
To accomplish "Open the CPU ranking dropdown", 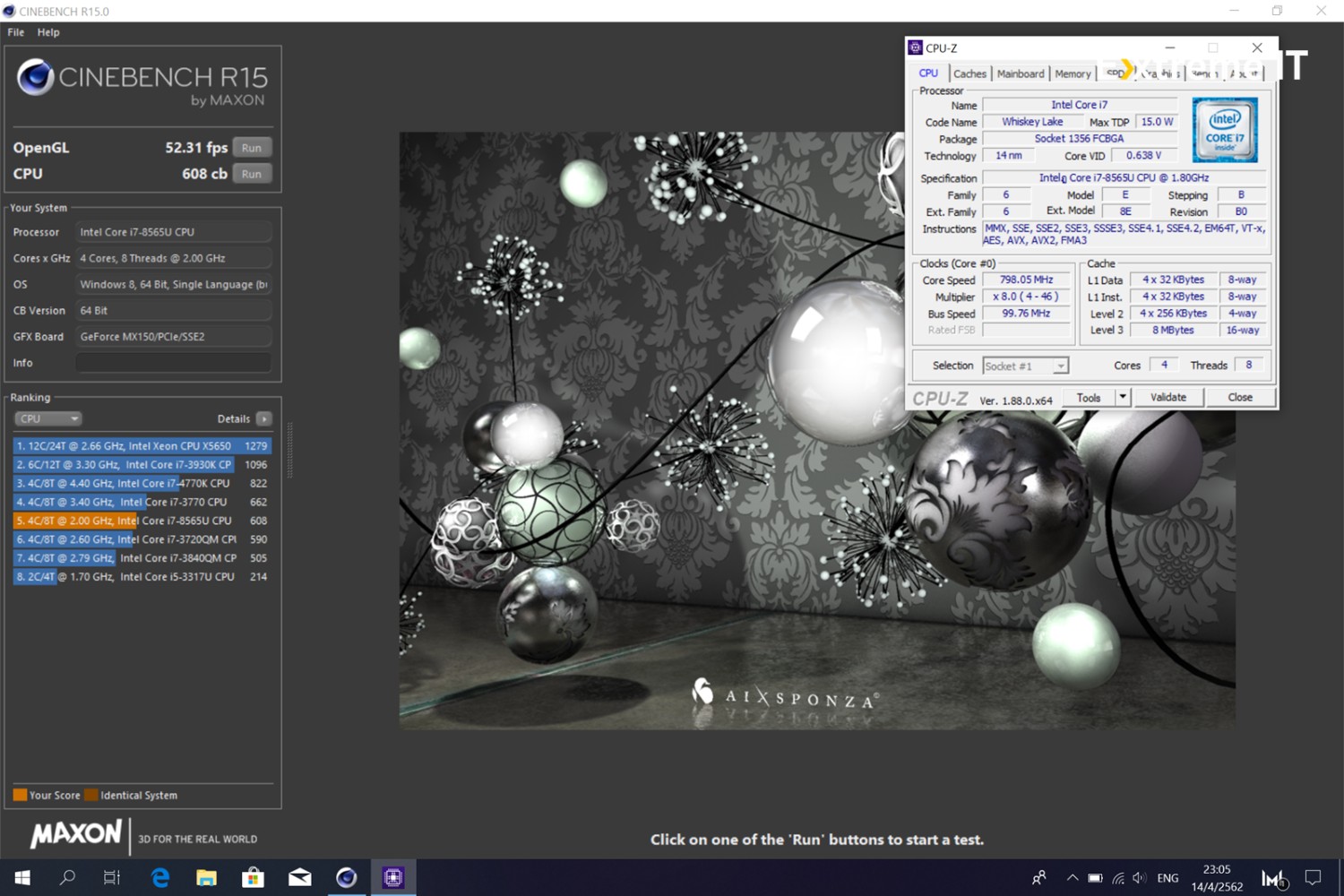I will tap(47, 418).
